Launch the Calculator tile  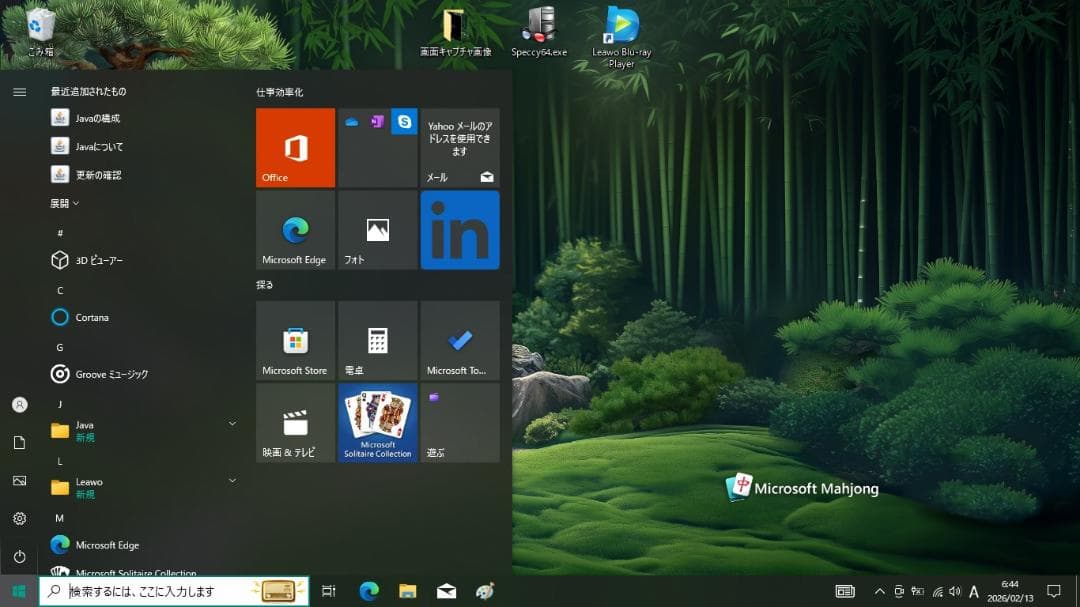pyautogui.click(x=377, y=341)
